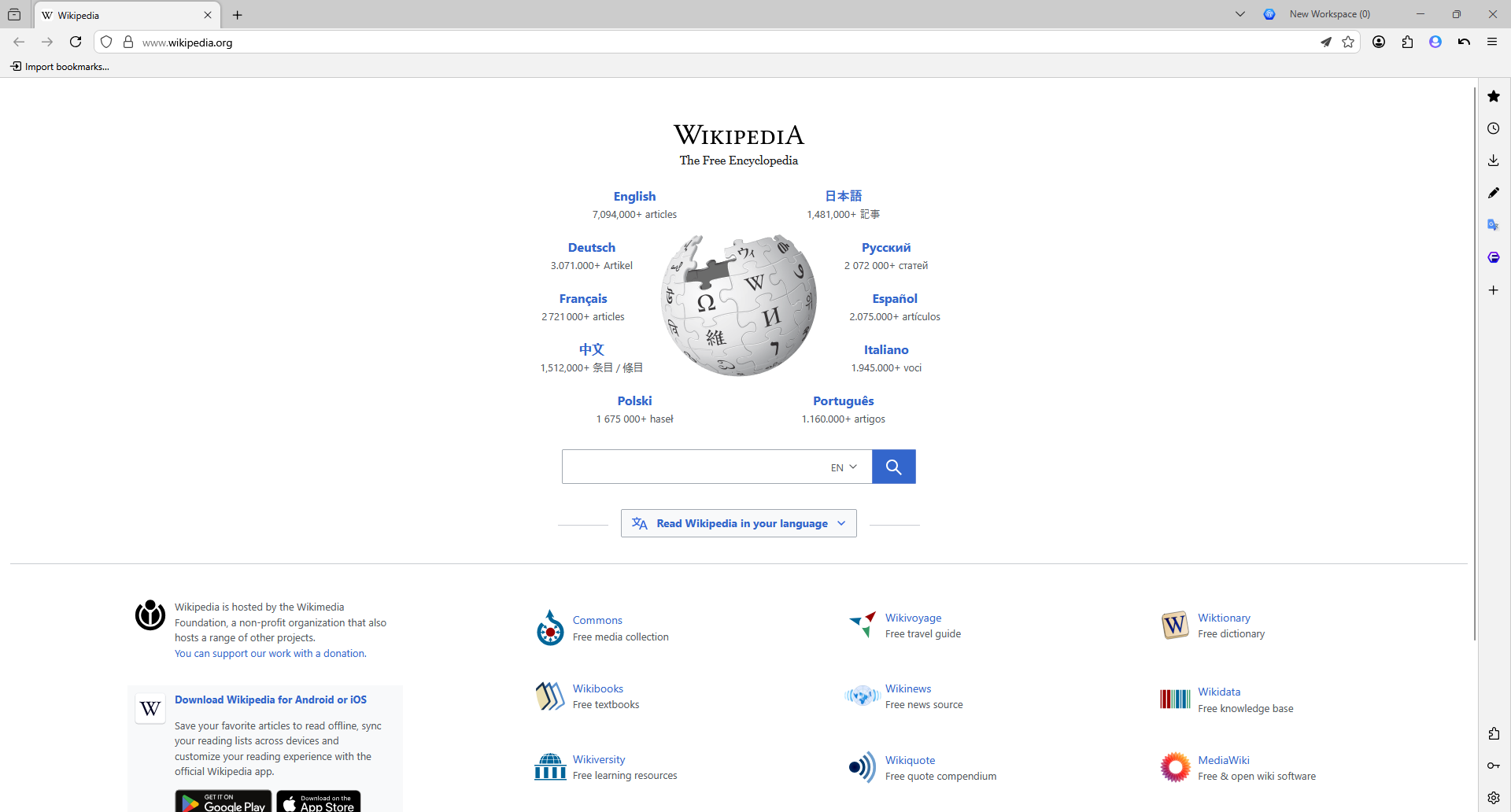
Task: Show tracking protection shield info
Action: click(106, 42)
